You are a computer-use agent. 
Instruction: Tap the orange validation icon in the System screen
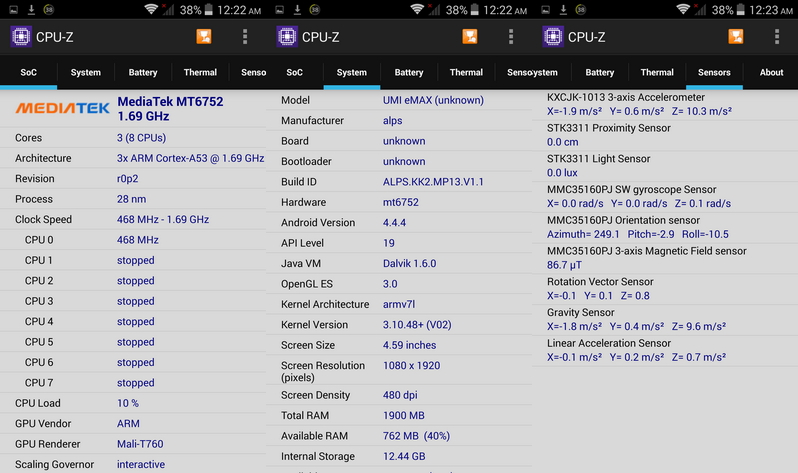pos(470,37)
